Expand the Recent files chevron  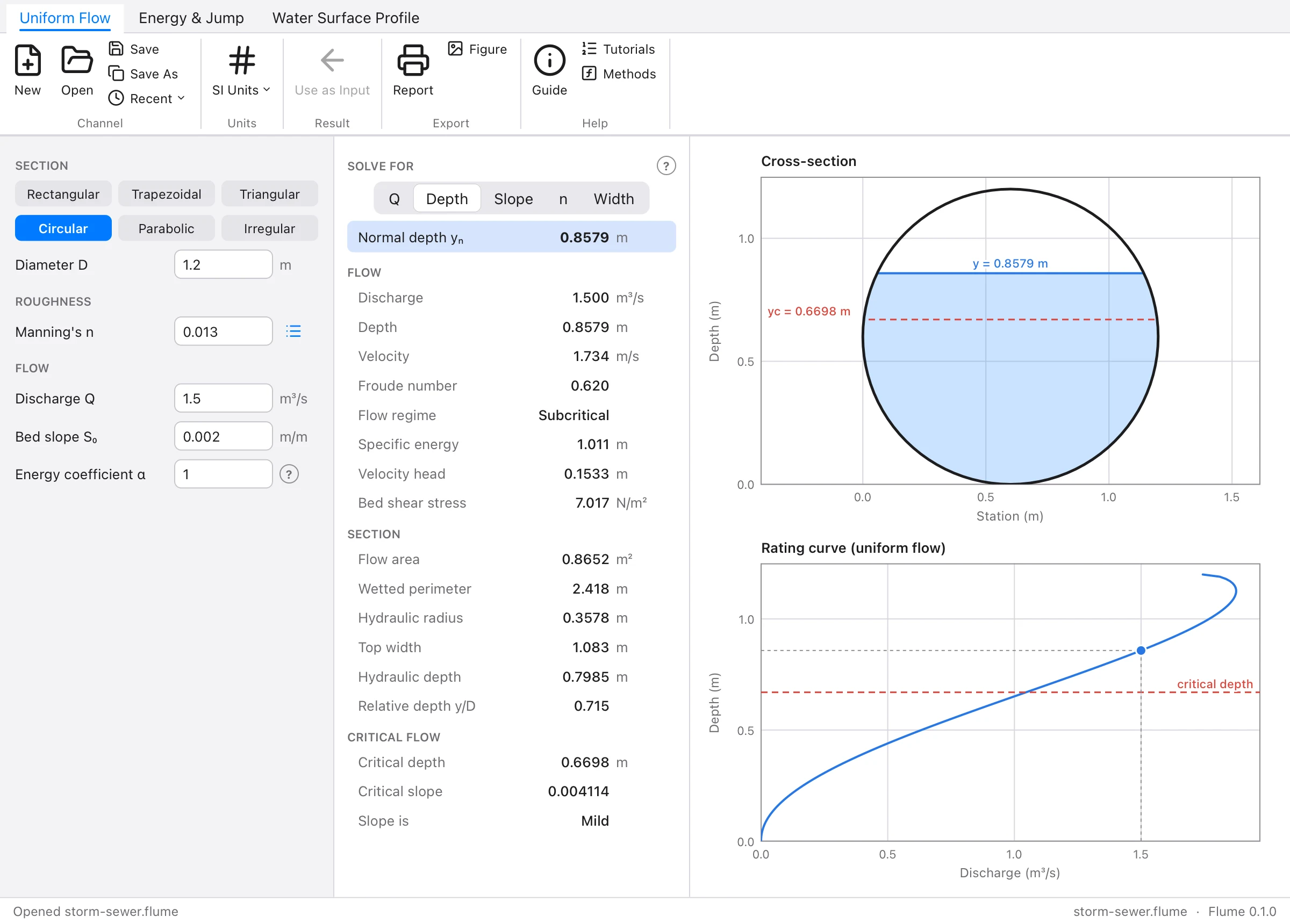(x=182, y=98)
